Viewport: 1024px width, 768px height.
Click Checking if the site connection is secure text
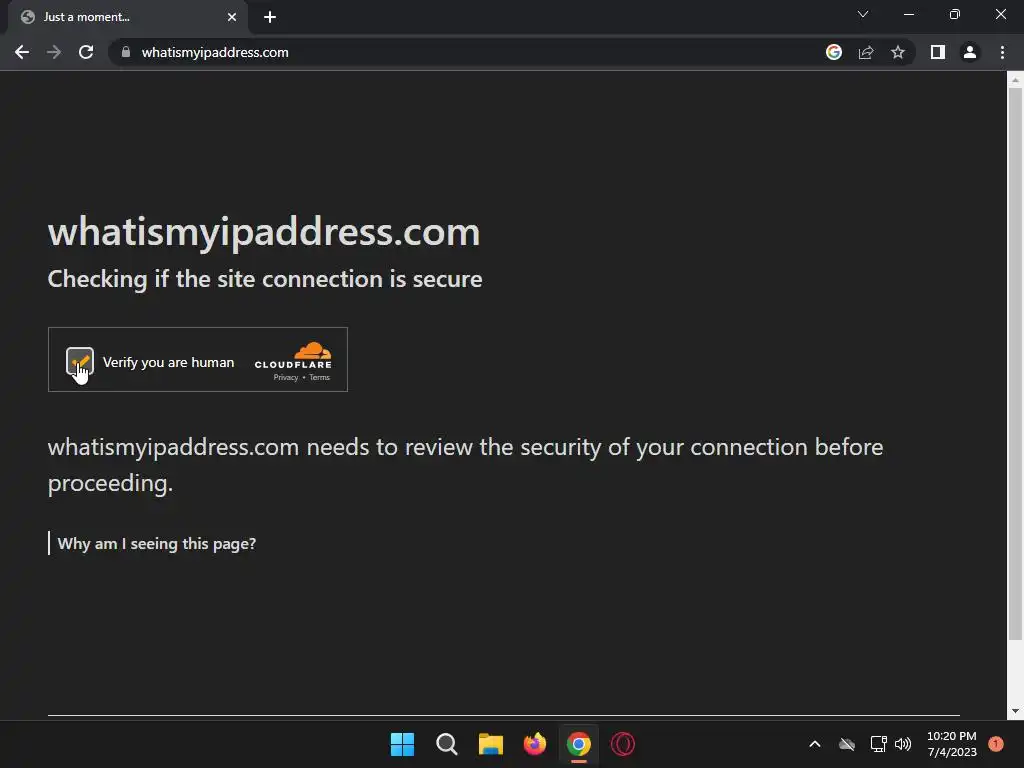265,279
